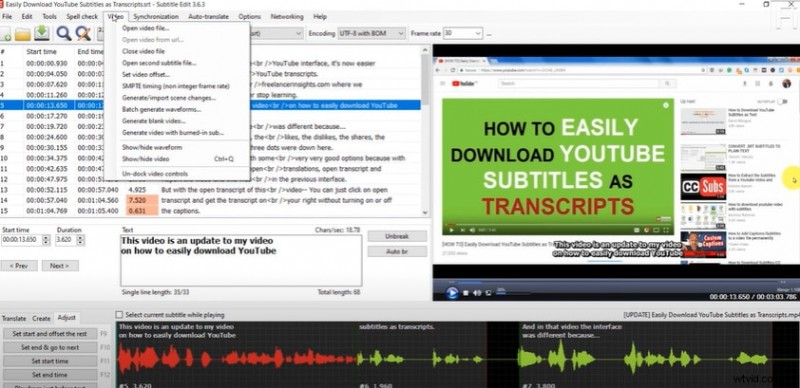Click the Save (download arrow) toolbar icon

coord(42,33)
